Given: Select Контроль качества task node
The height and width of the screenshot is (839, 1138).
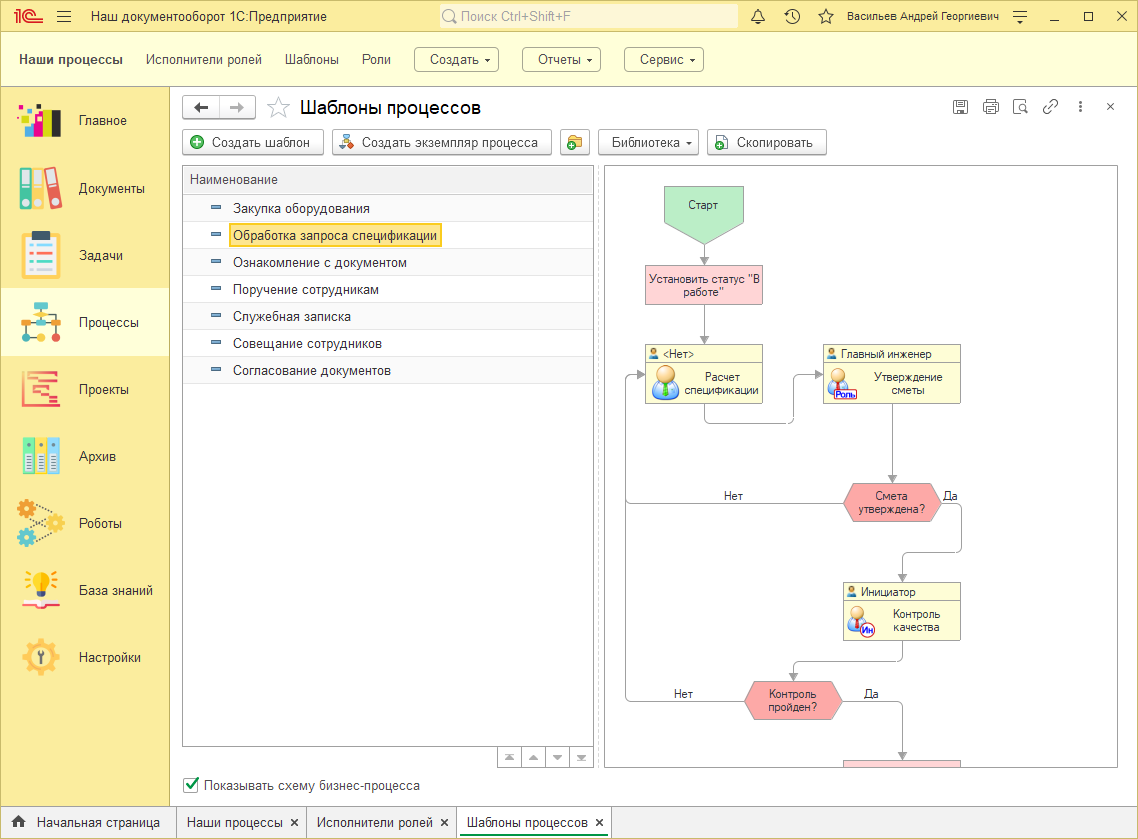Looking at the screenshot, I should pos(901,611).
